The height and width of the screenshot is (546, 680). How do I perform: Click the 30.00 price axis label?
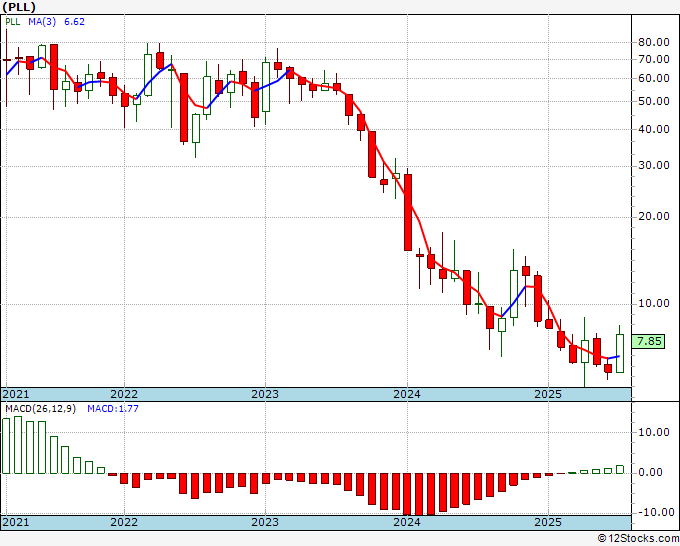(654, 166)
